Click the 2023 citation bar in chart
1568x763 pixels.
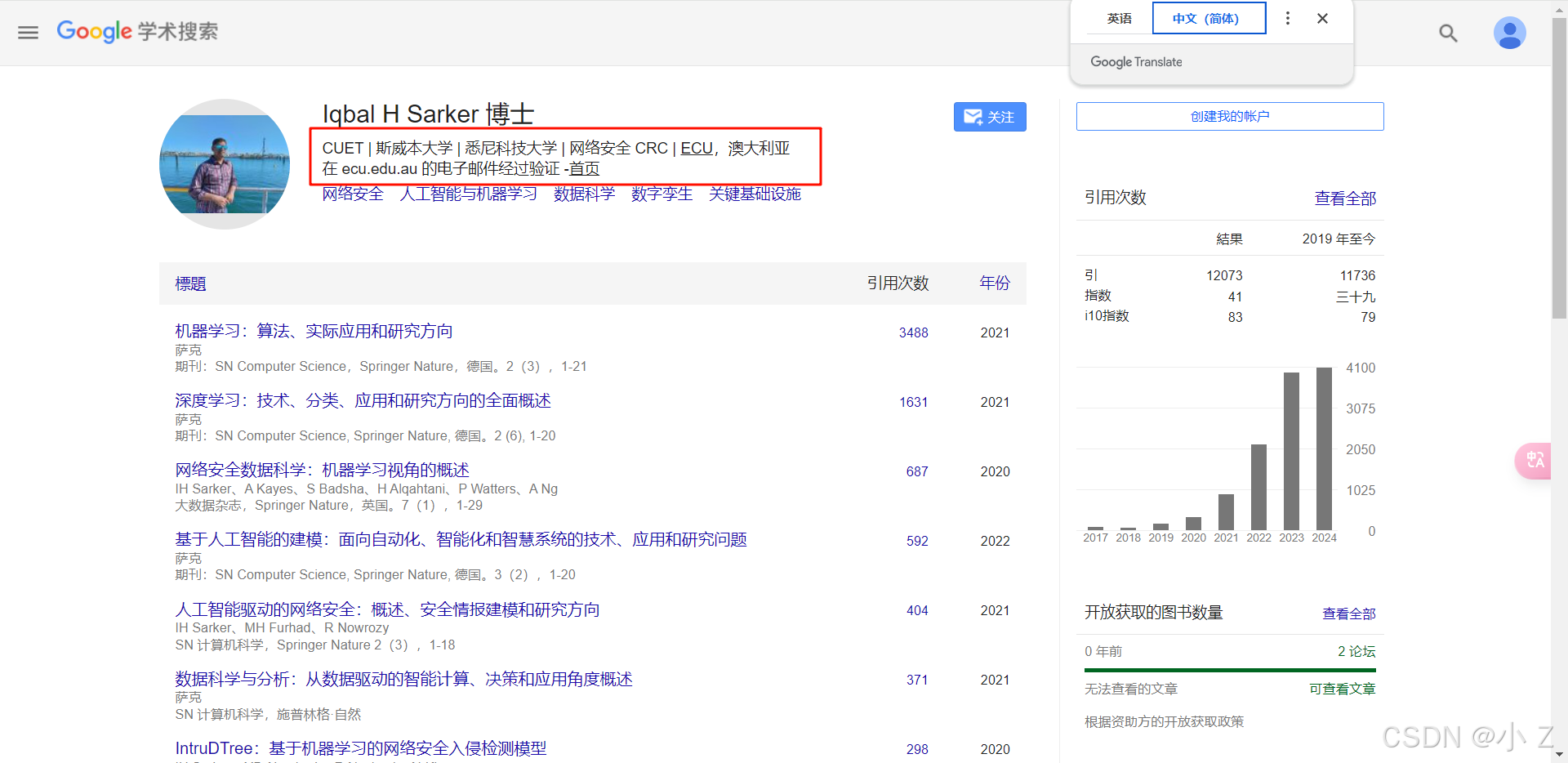click(x=1292, y=451)
